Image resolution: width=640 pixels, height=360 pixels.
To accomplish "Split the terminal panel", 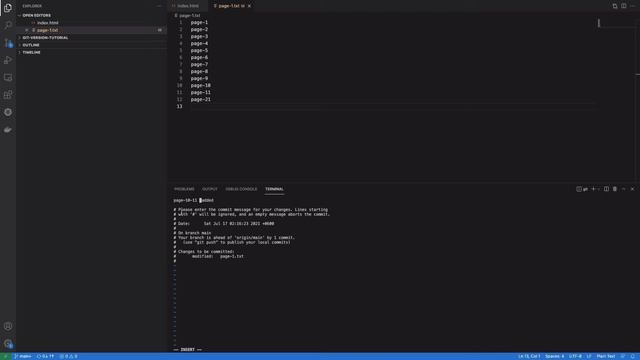I will pyautogui.click(x=606, y=189).
